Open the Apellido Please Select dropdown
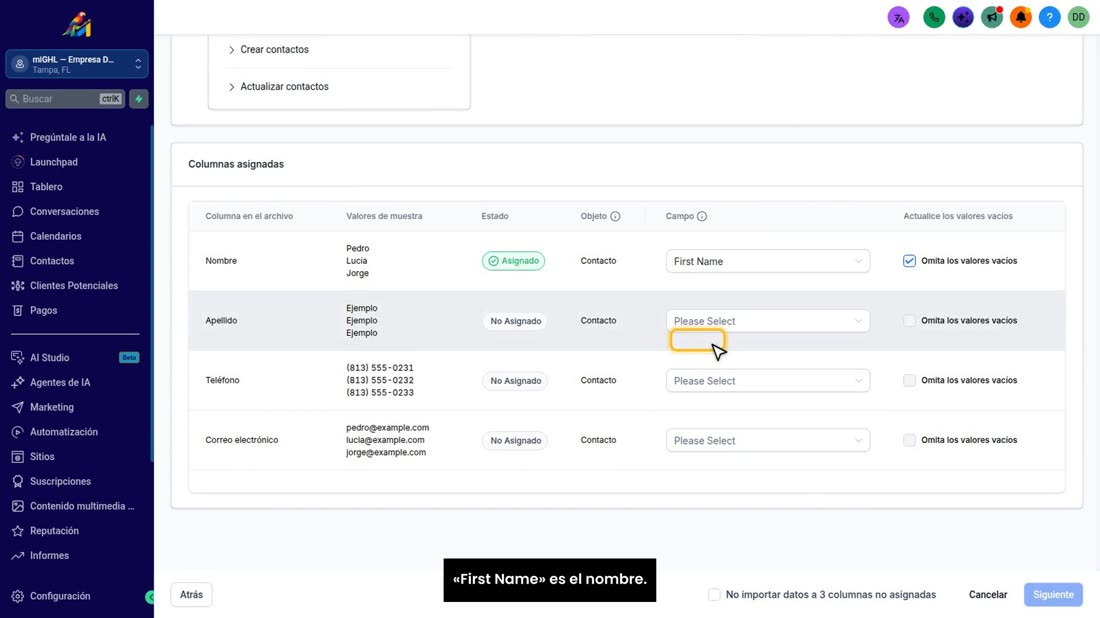Viewport: 1100px width, 618px height. (x=767, y=321)
